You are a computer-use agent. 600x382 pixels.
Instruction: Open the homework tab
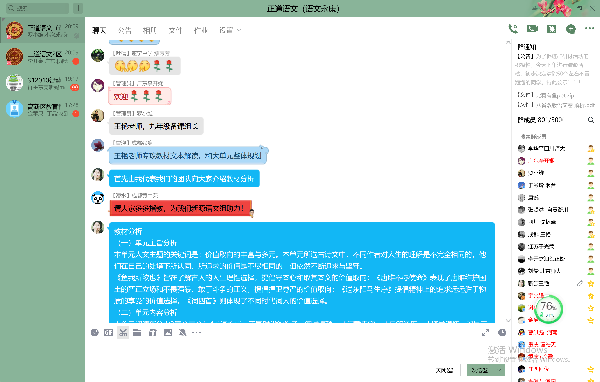[x=201, y=30]
